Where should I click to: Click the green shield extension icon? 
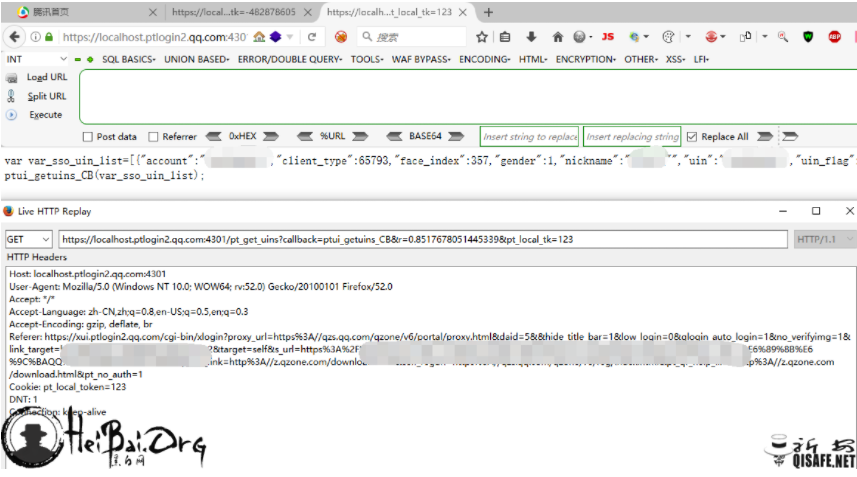click(808, 37)
